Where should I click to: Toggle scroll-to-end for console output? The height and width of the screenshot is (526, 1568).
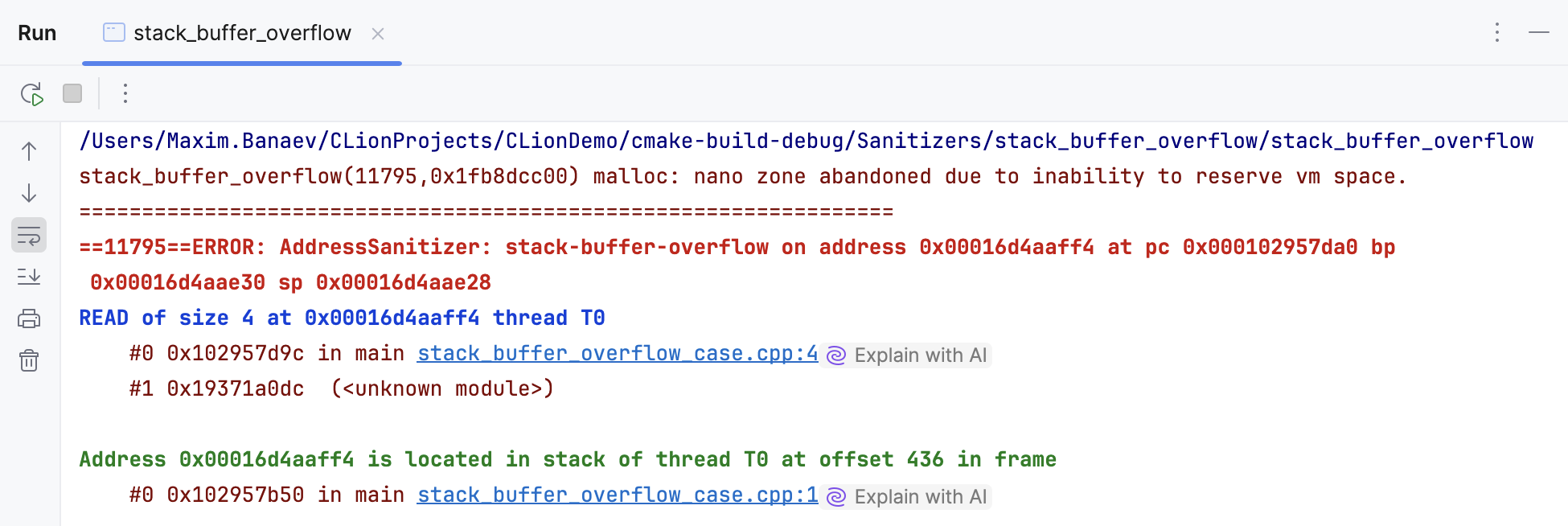point(29,277)
